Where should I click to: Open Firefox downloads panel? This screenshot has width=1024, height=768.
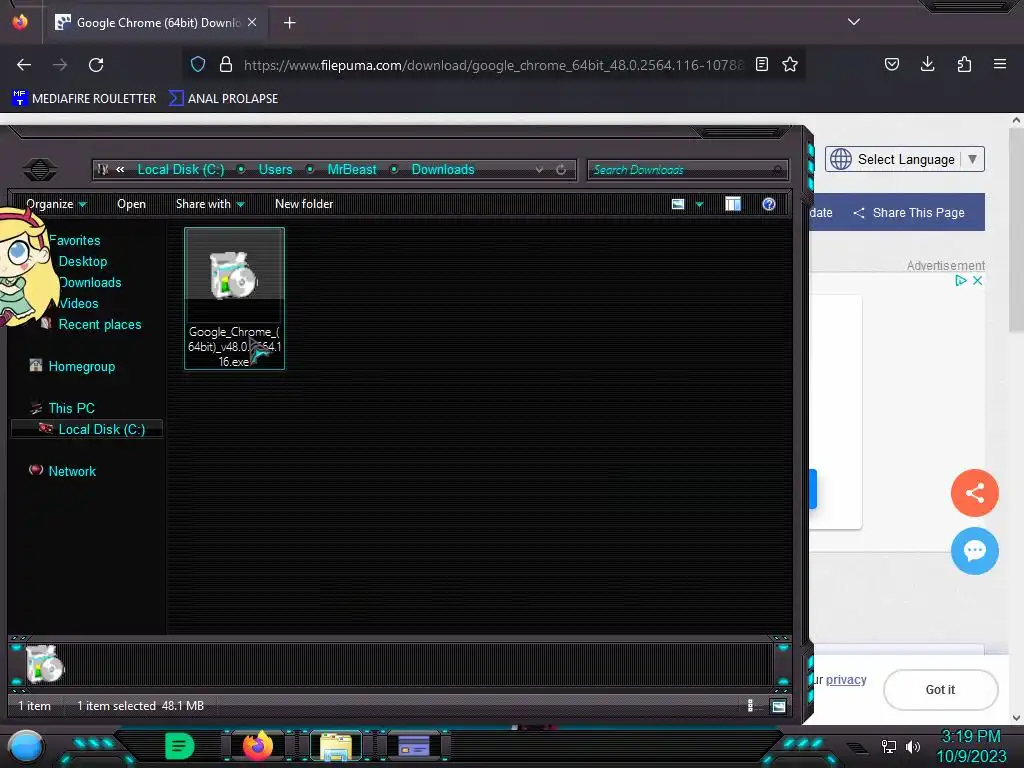click(x=927, y=64)
